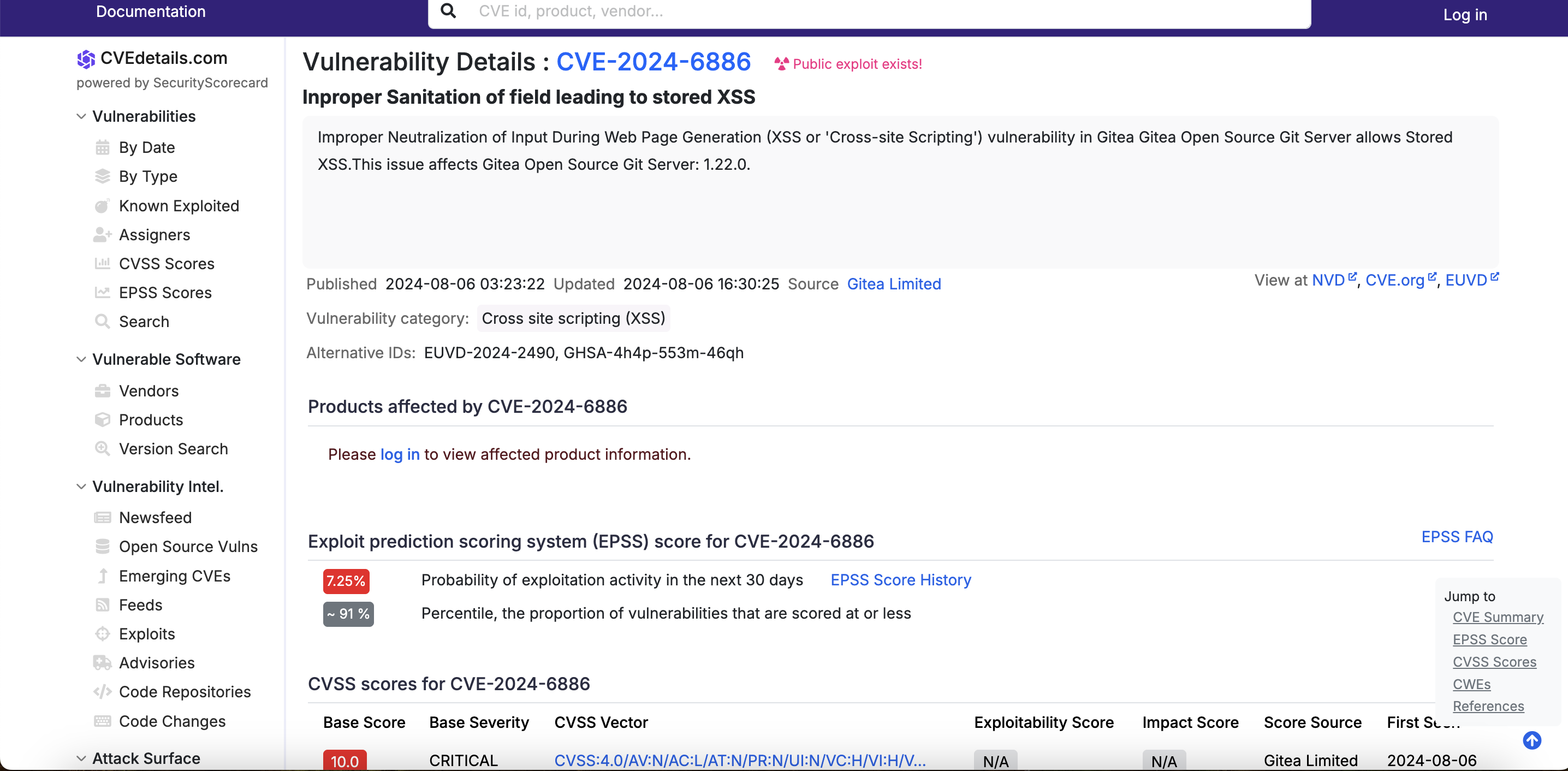The height and width of the screenshot is (771, 1568).
Task: View this CVE at CVE.org
Action: click(1394, 280)
